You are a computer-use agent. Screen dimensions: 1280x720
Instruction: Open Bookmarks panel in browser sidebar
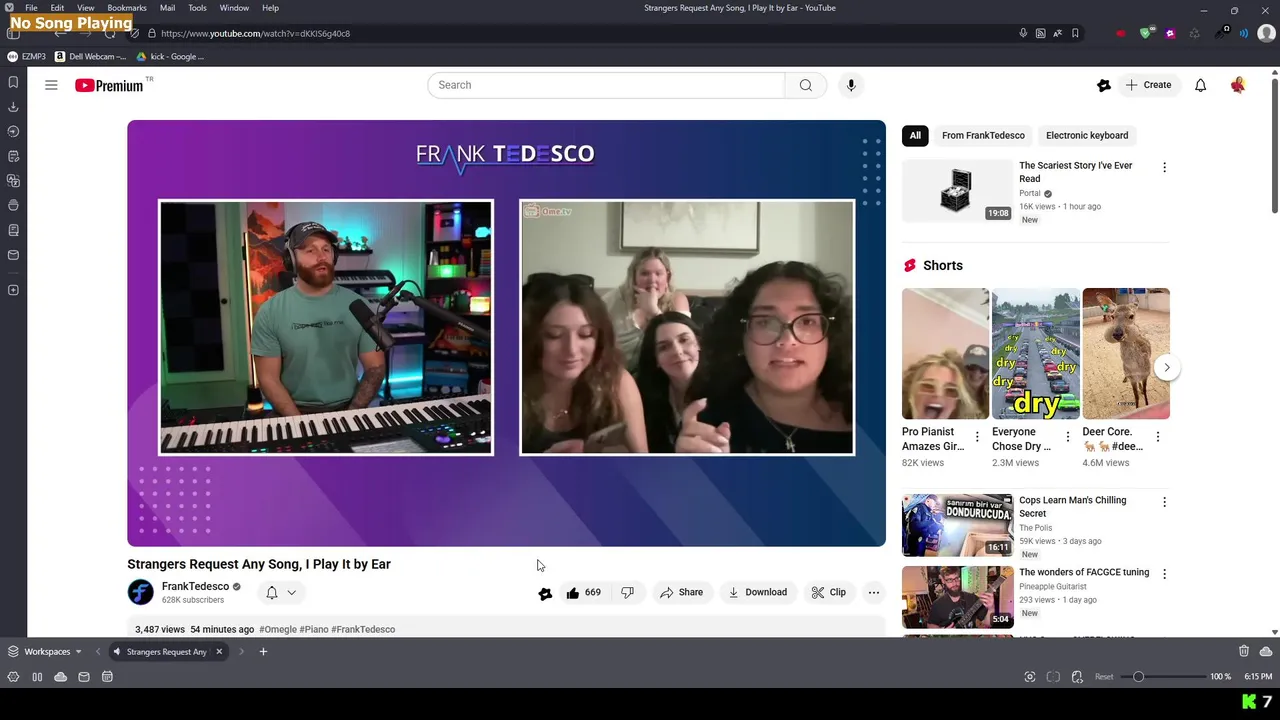(13, 82)
